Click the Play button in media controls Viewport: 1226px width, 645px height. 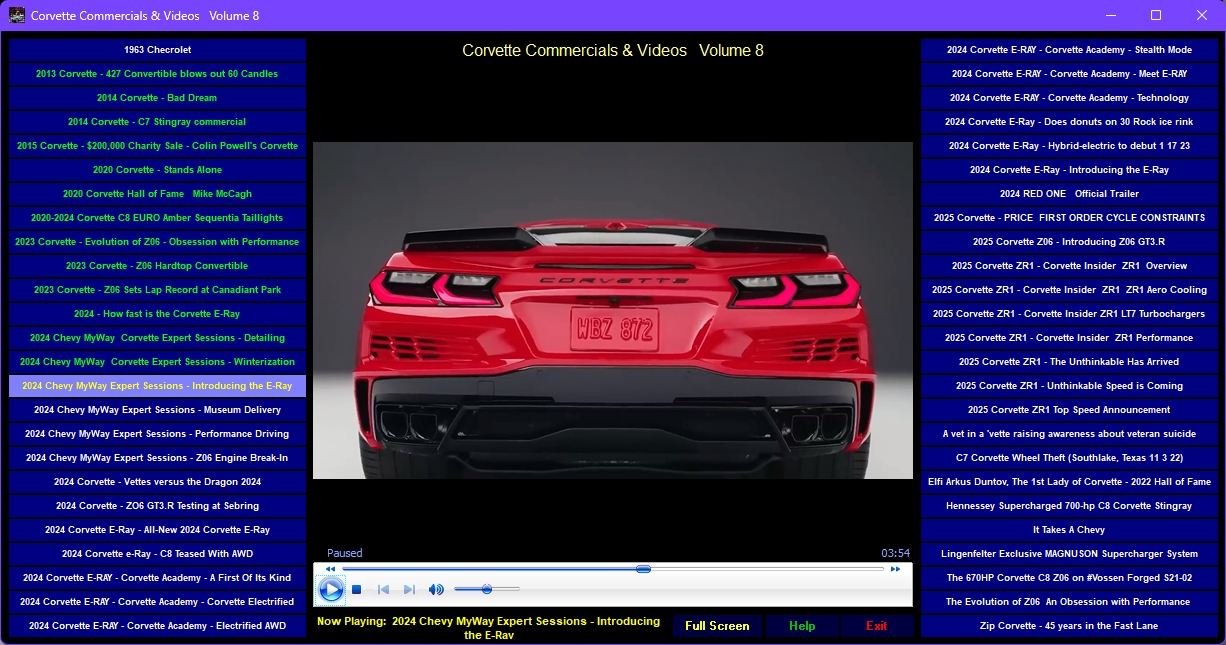coord(331,590)
